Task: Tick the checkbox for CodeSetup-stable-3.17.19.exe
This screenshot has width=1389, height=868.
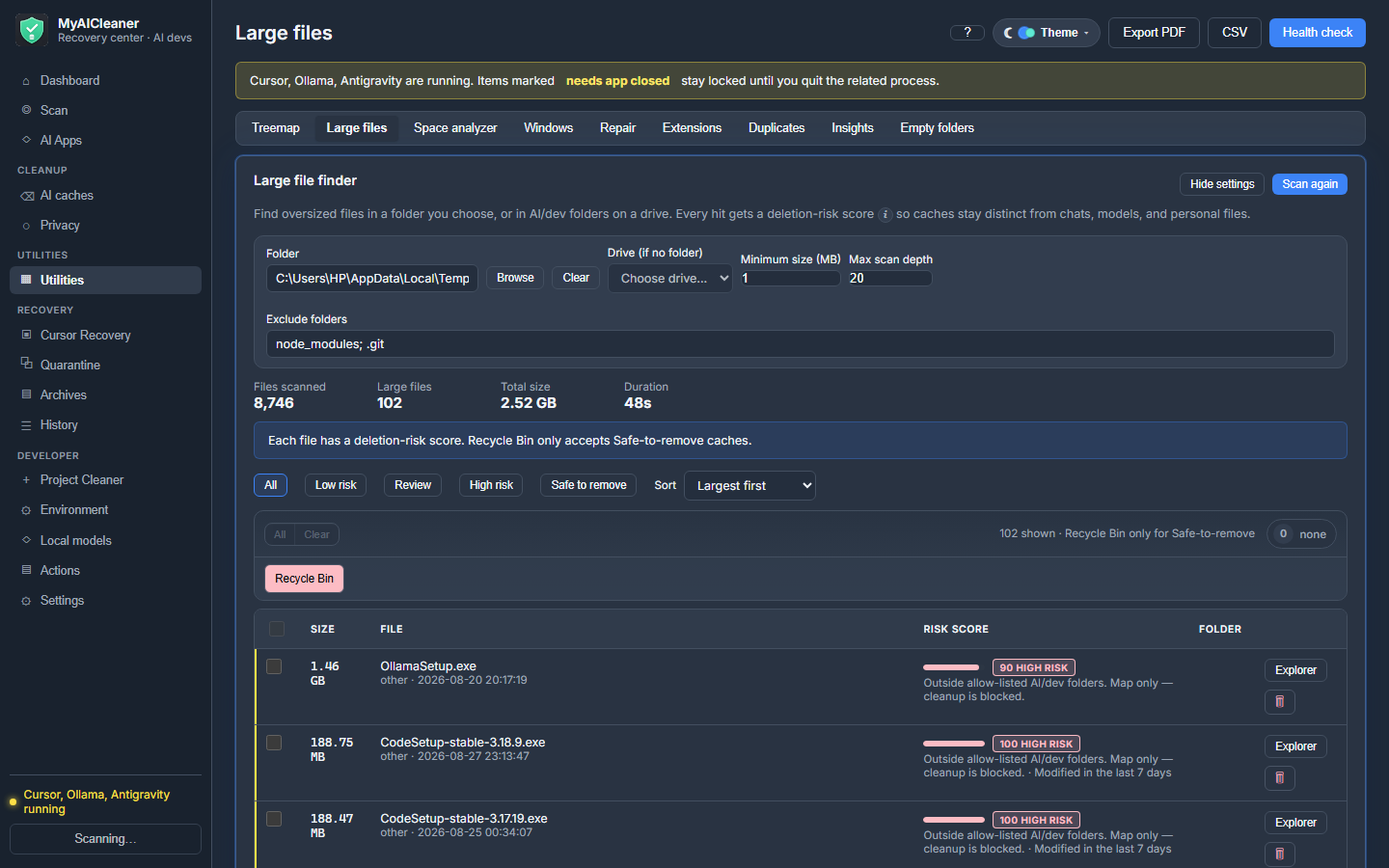Action: [x=274, y=819]
